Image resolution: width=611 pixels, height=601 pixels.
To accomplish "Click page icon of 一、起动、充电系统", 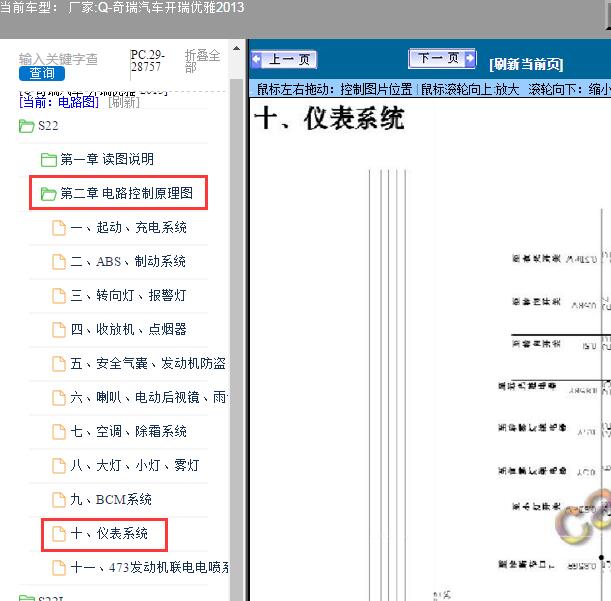I will click(x=59, y=228).
